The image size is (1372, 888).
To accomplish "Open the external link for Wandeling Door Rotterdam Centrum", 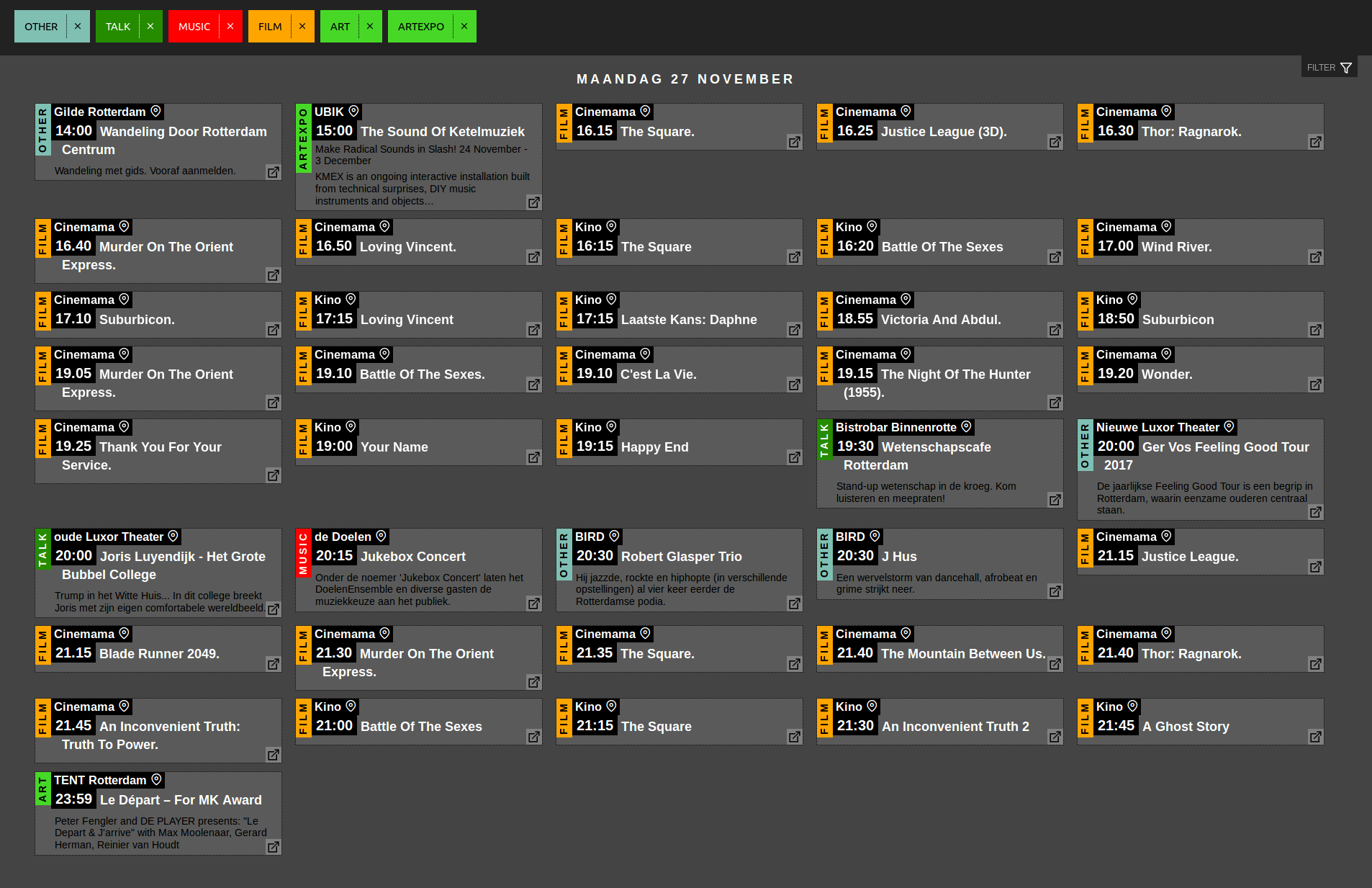I will tap(274, 172).
